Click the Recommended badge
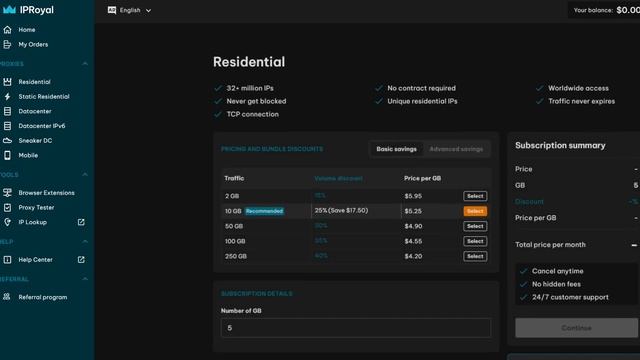640x360 pixels. [x=264, y=211]
